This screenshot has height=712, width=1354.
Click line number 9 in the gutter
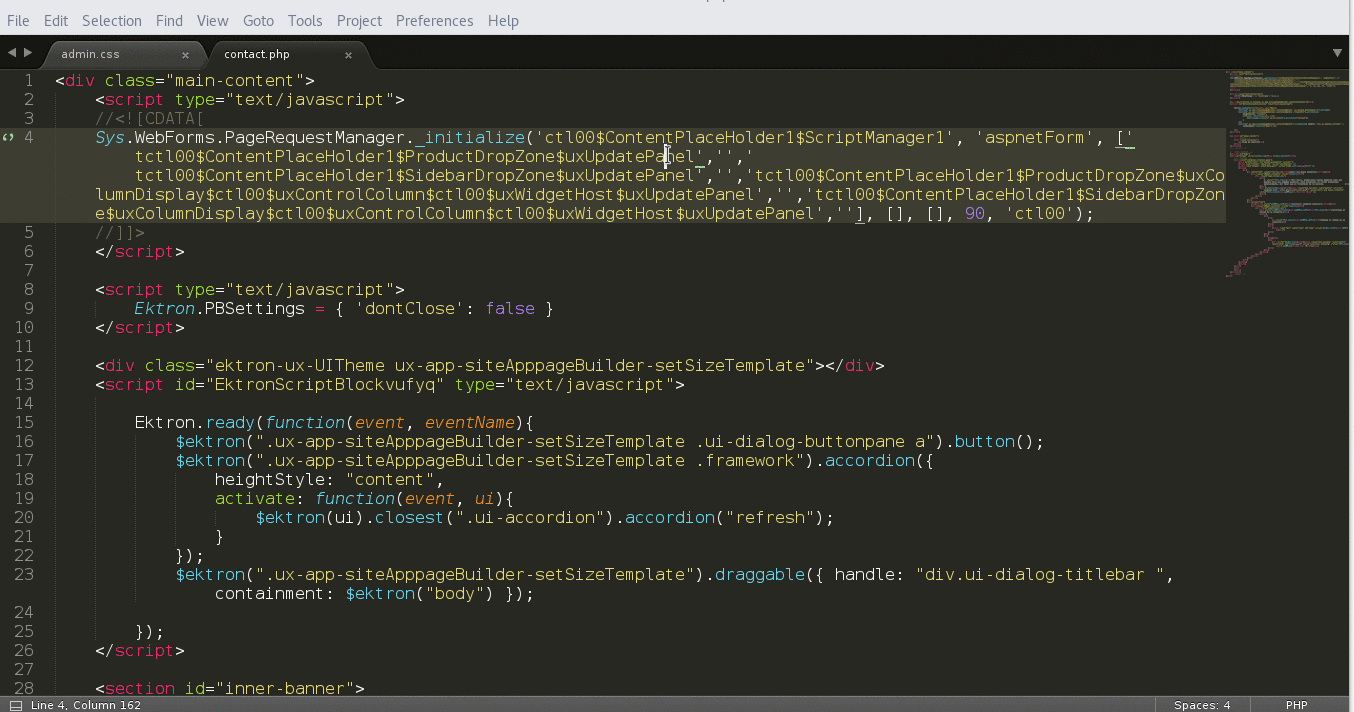pyautogui.click(x=29, y=309)
